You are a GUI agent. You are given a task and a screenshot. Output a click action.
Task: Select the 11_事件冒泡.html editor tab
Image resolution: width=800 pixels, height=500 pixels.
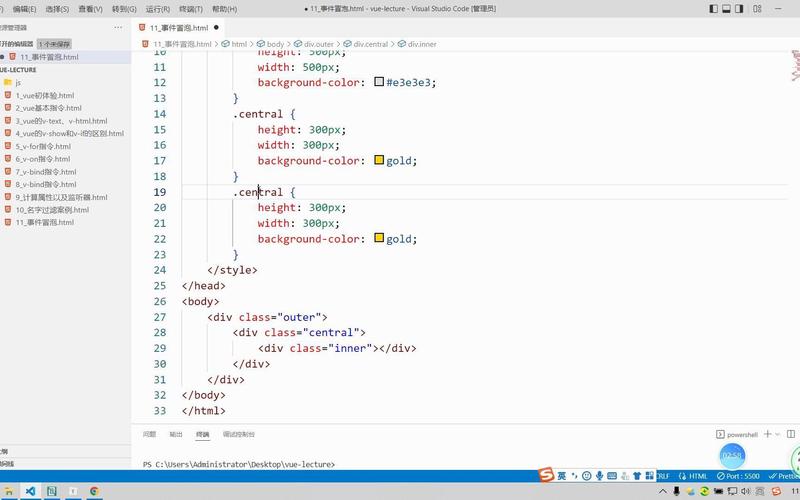point(179,28)
